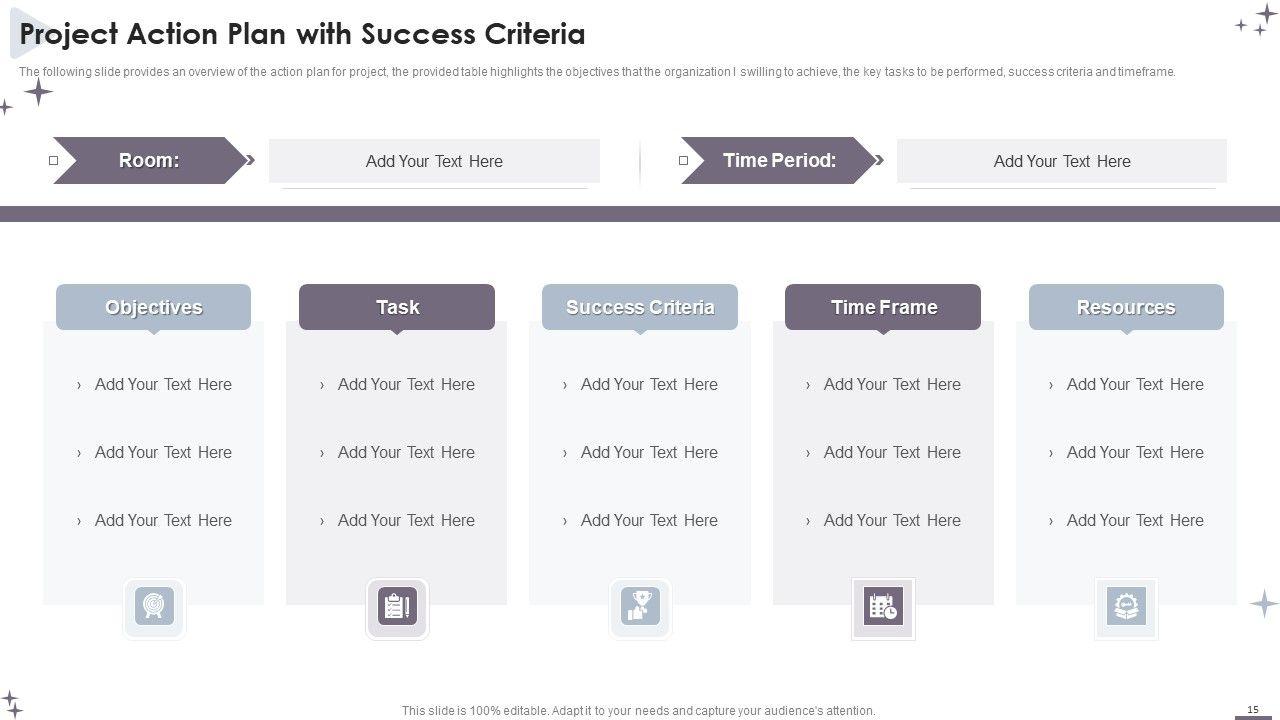The image size is (1280, 720).
Task: Click the Time Period text input field
Action: [1061, 161]
